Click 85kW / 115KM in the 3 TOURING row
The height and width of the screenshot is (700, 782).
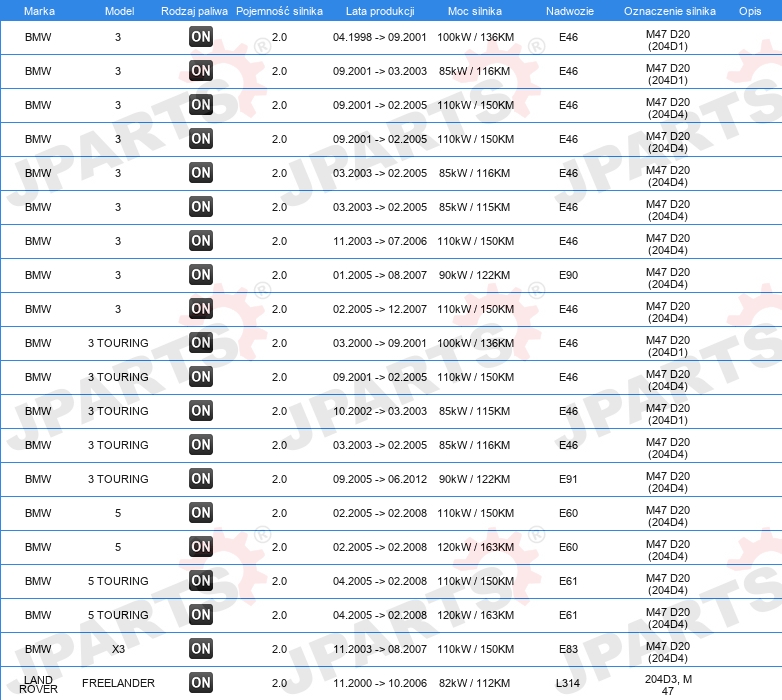click(x=474, y=411)
